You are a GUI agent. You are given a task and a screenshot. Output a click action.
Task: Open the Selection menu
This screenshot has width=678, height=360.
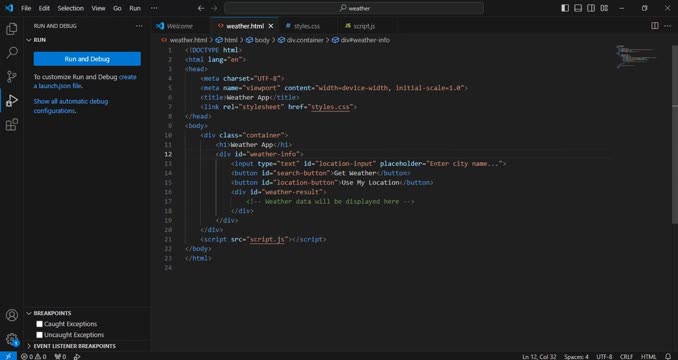pyautogui.click(x=70, y=8)
